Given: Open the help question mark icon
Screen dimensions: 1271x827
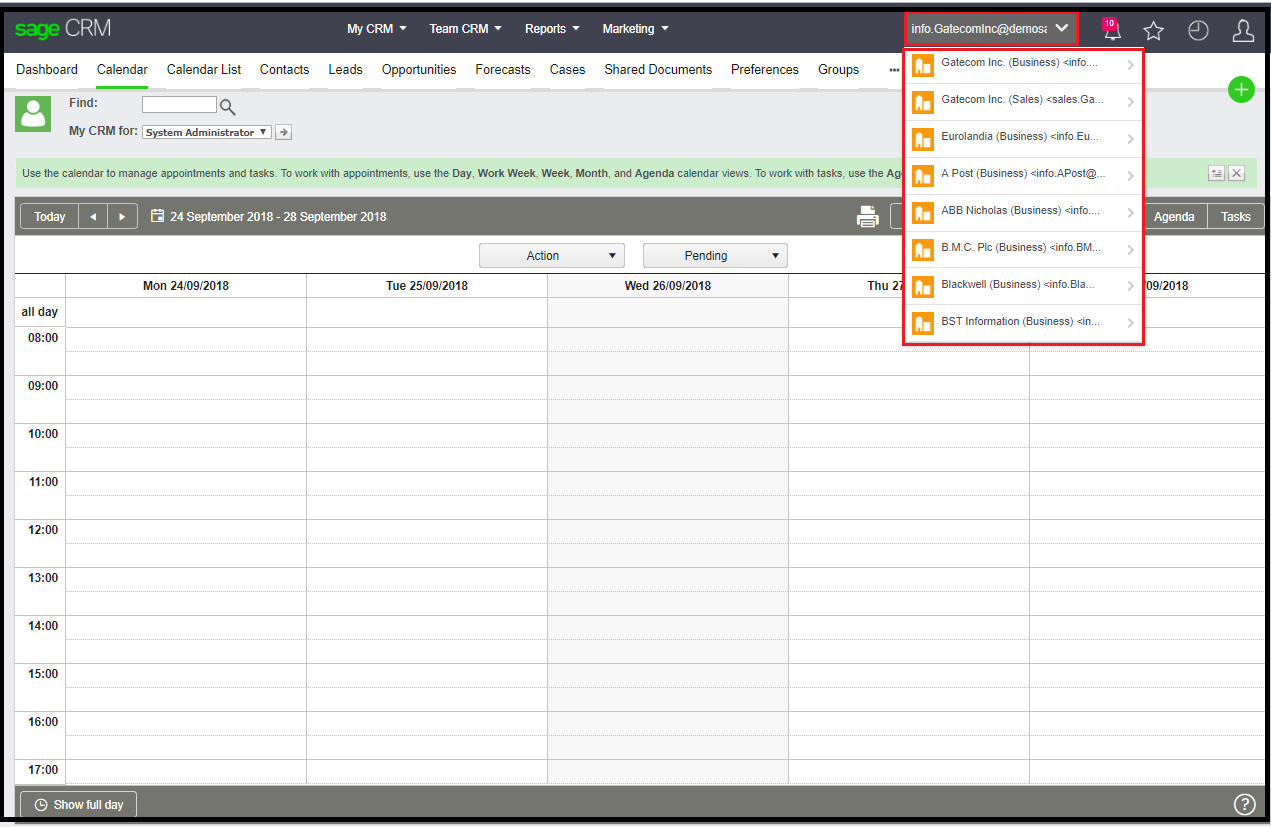Looking at the screenshot, I should [x=1244, y=804].
